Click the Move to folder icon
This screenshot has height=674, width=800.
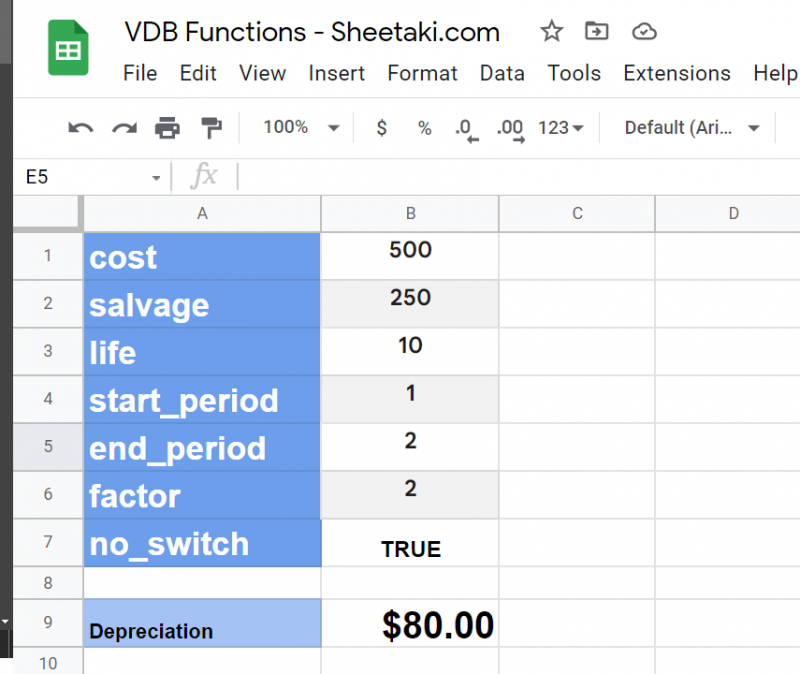[596, 32]
